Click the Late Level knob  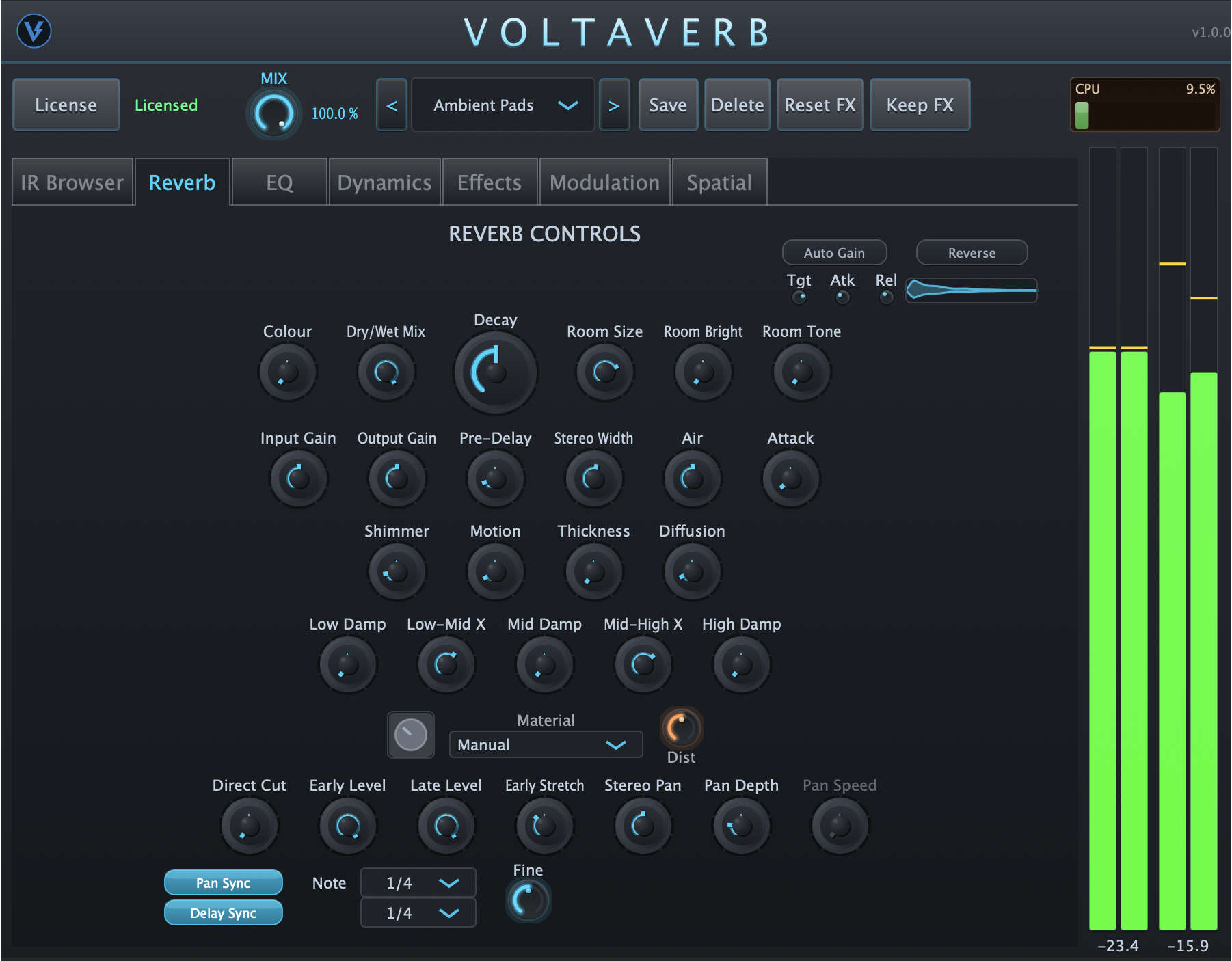click(x=446, y=826)
